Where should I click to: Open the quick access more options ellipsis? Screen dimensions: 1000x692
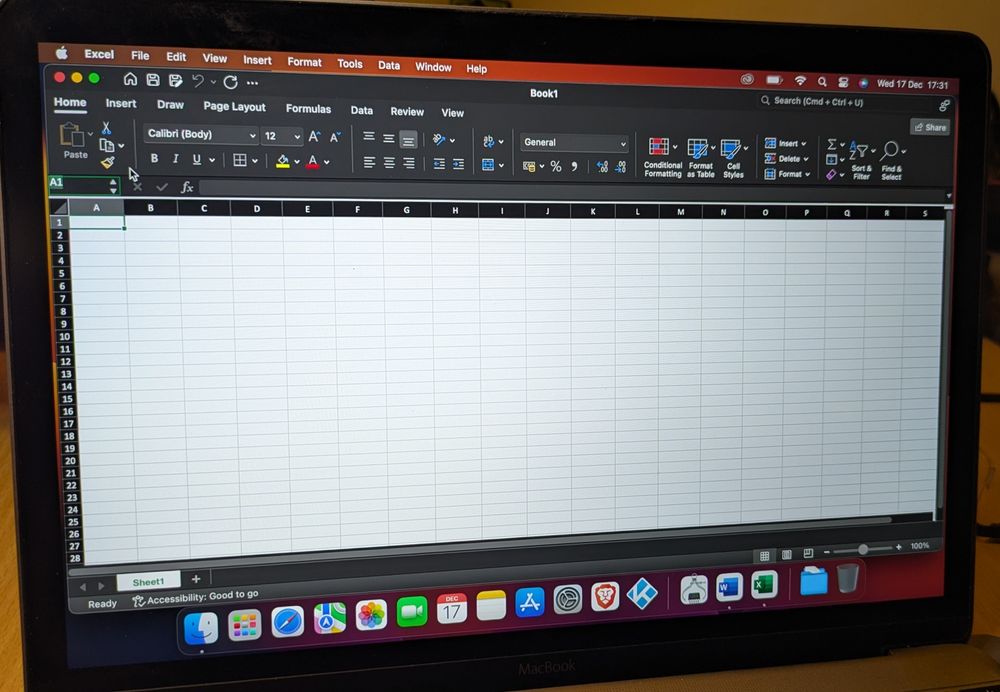coord(253,83)
